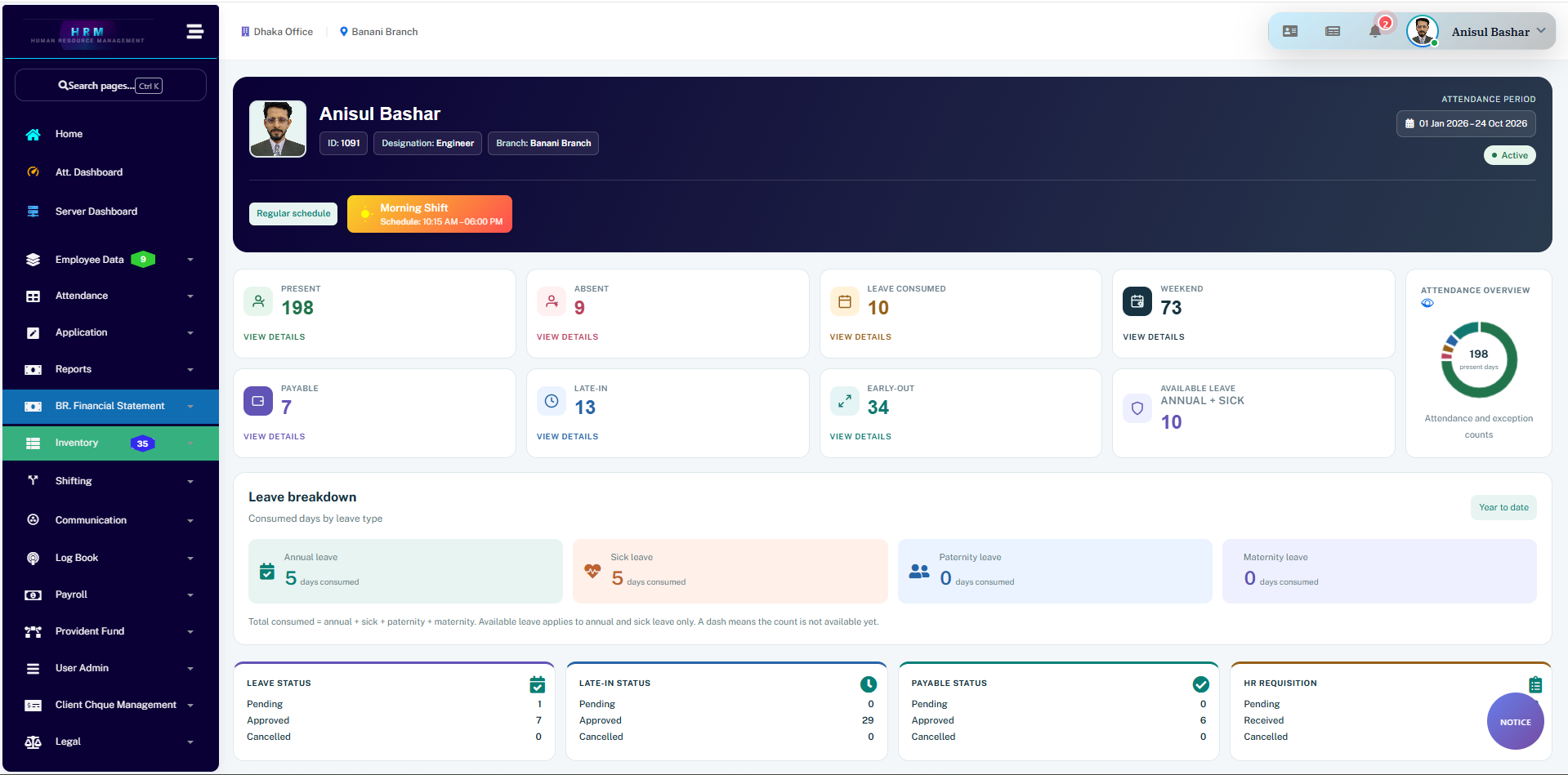Click the ID card icon in top bar
1568x775 pixels.
pyautogui.click(x=1290, y=31)
